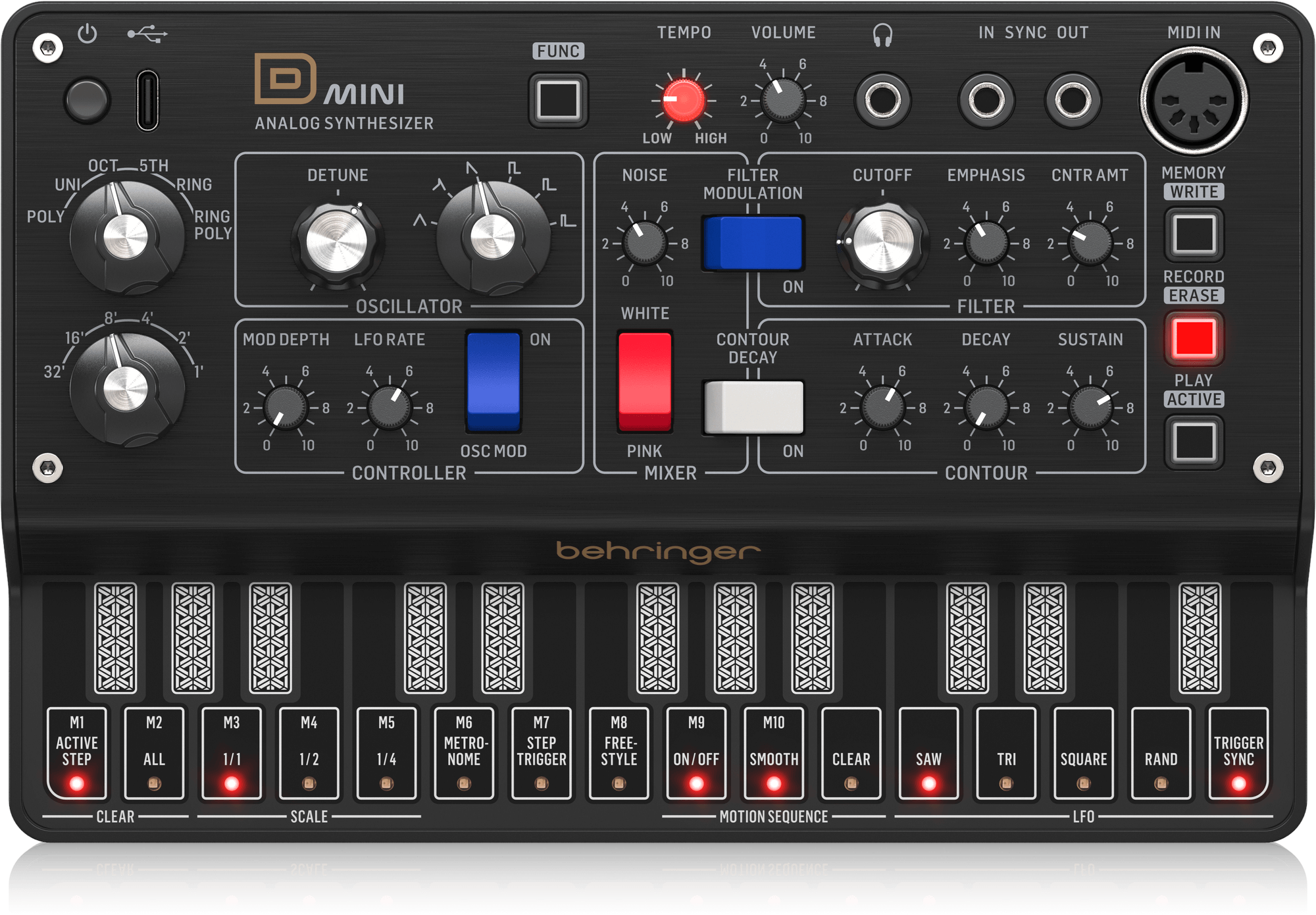Click the EMPHASIS knob
The image size is (1316, 915).
pyautogui.click(x=986, y=243)
